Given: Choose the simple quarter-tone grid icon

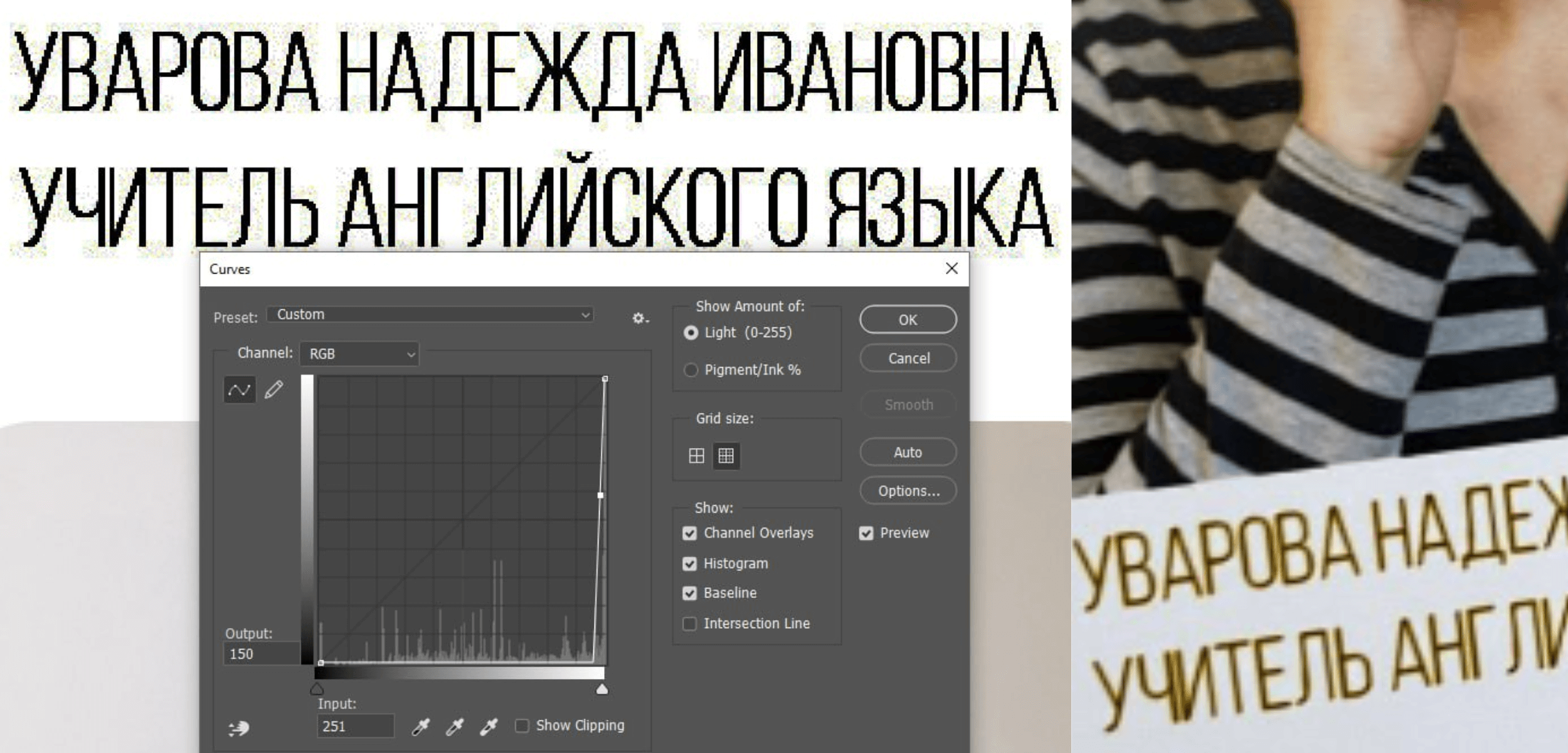Looking at the screenshot, I should (x=696, y=456).
